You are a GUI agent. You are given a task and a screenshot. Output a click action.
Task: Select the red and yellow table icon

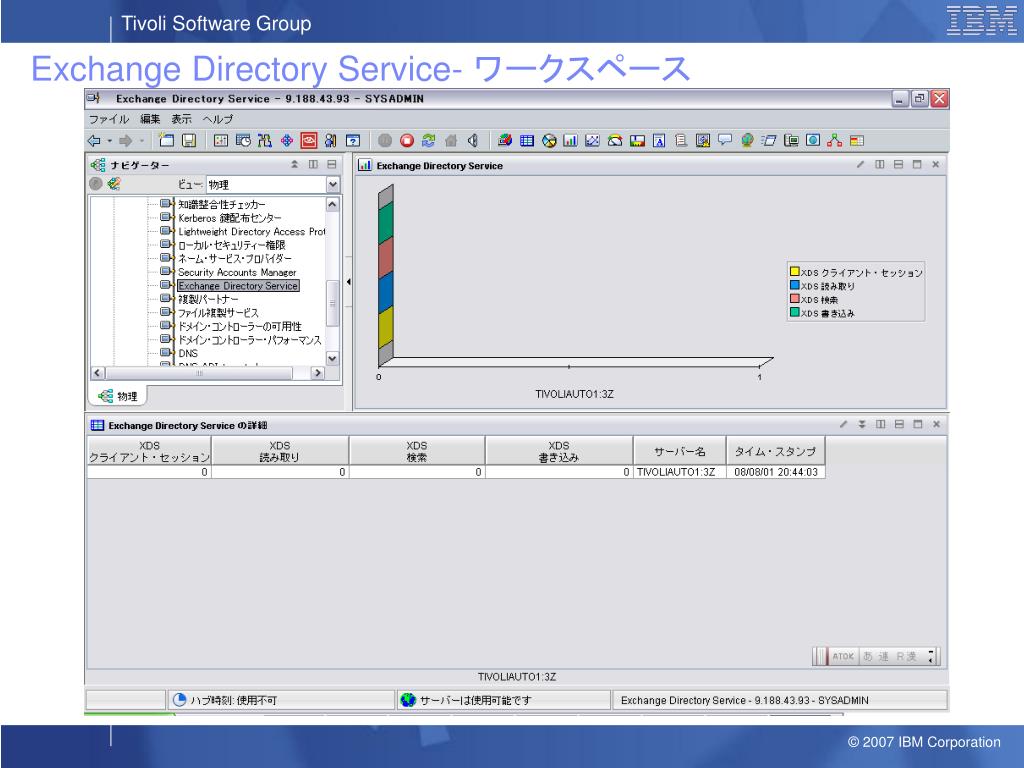857,140
